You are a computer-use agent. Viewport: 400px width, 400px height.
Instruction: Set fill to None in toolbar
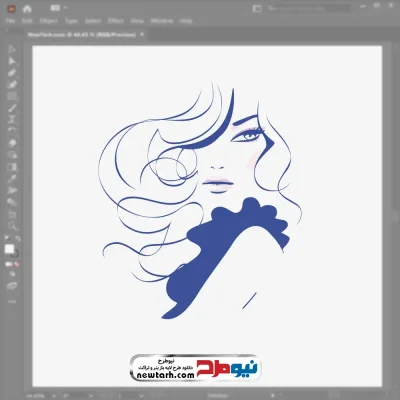pos(17,264)
